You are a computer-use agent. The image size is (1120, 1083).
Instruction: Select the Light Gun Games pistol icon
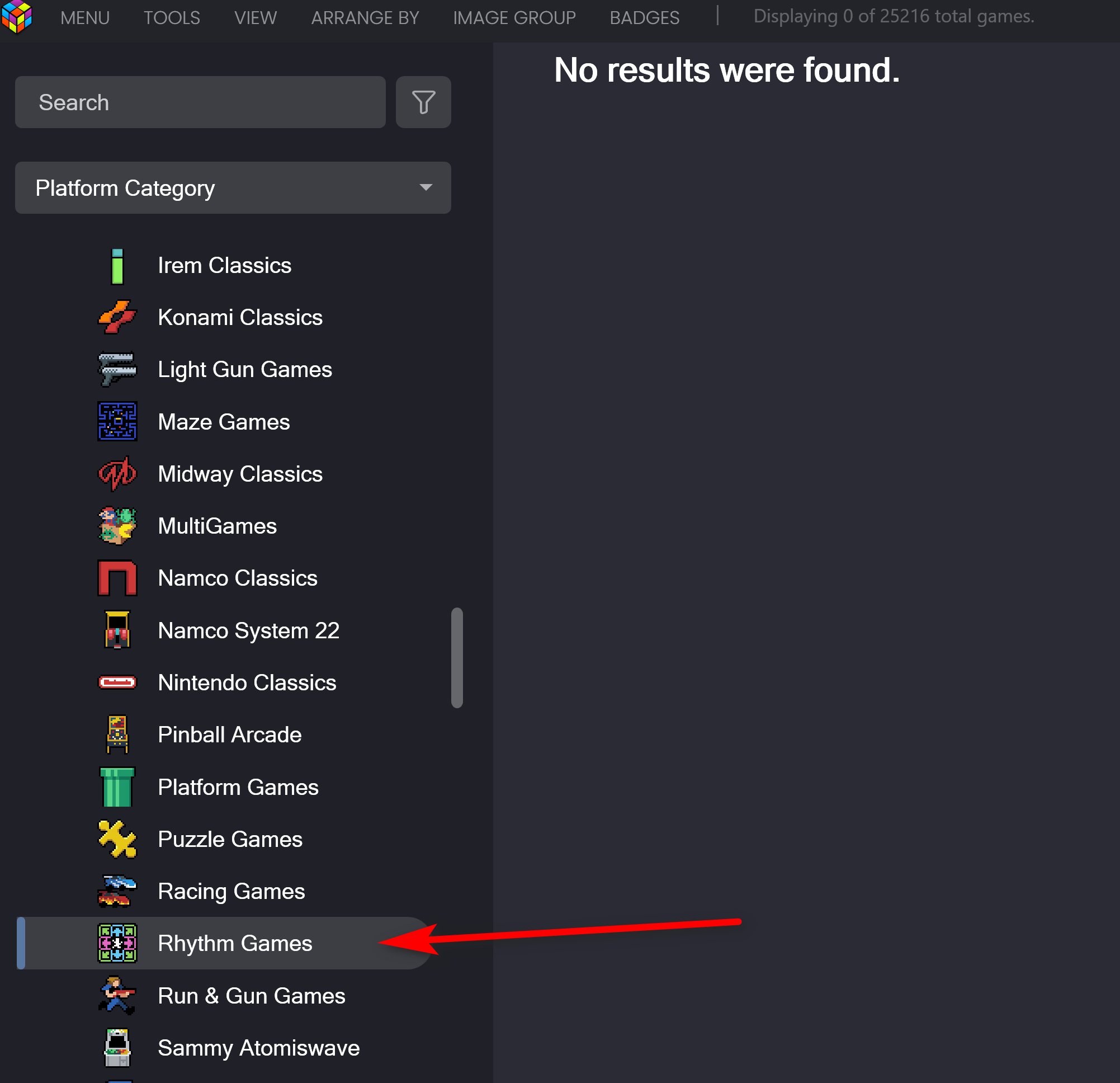117,369
